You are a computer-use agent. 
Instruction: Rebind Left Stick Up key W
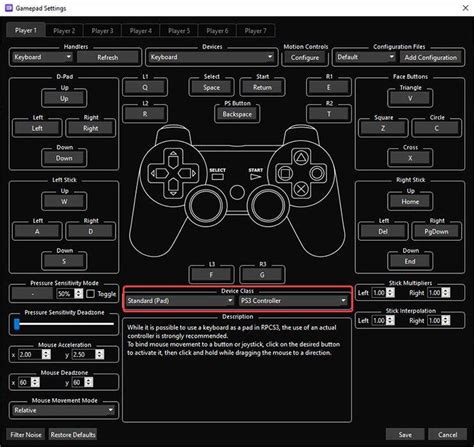[64, 202]
